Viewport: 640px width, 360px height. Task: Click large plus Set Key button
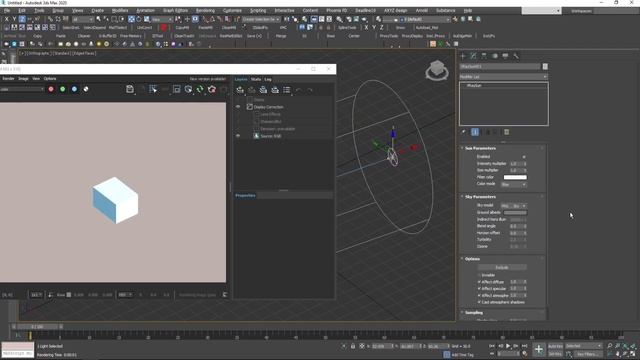click(x=539, y=349)
